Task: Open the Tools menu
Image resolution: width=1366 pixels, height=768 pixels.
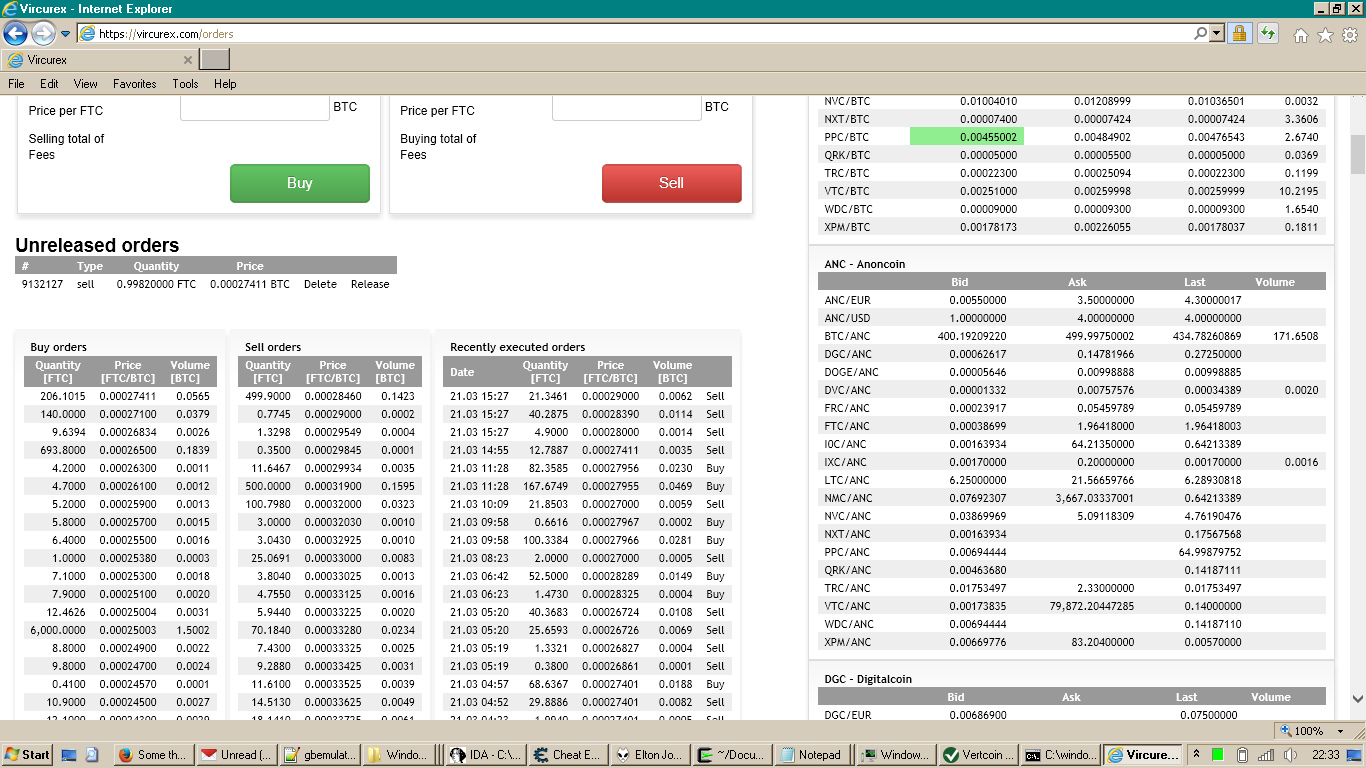Action: point(185,84)
